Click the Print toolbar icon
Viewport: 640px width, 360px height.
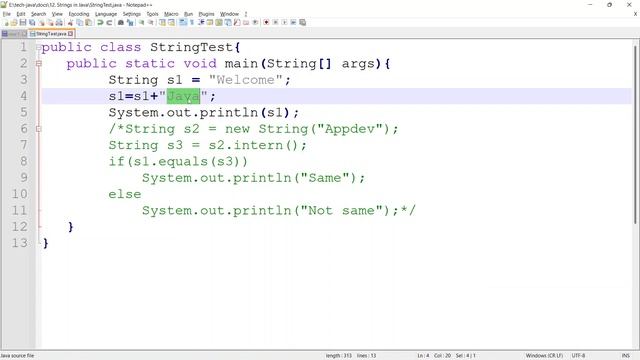coord(59,22)
